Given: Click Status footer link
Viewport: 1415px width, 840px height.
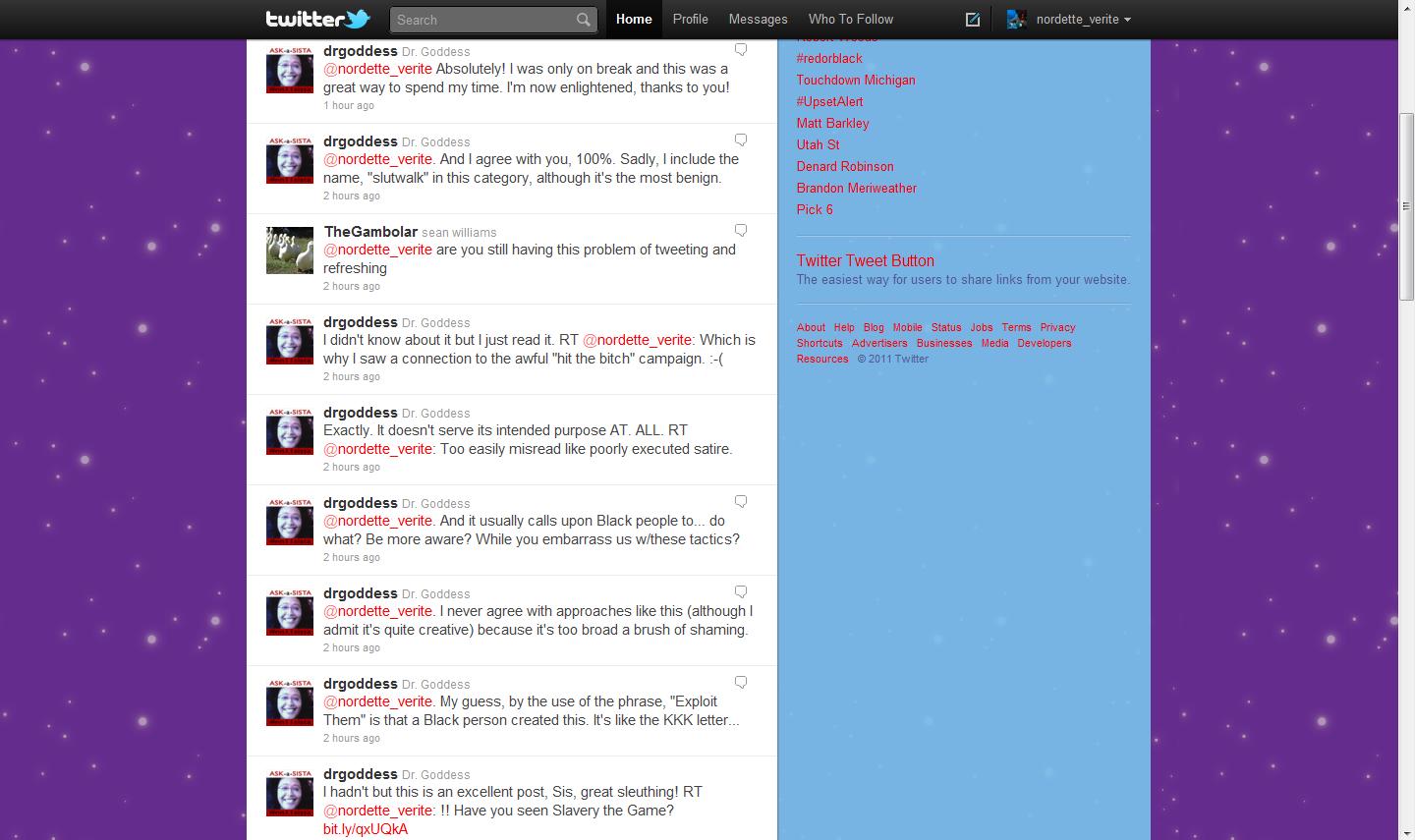Looking at the screenshot, I should click(946, 327).
